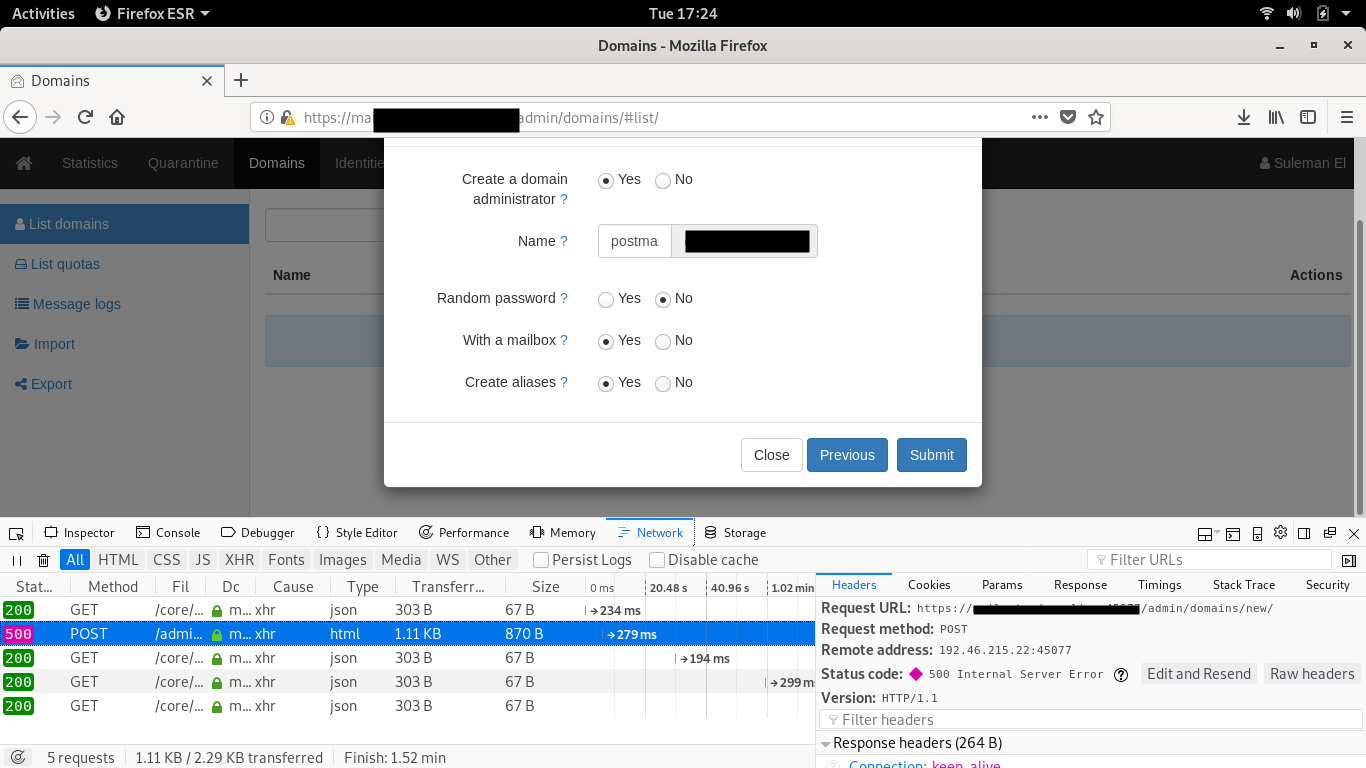Collapse the Response headers section
The image size is (1366, 768).
pyautogui.click(x=826, y=743)
